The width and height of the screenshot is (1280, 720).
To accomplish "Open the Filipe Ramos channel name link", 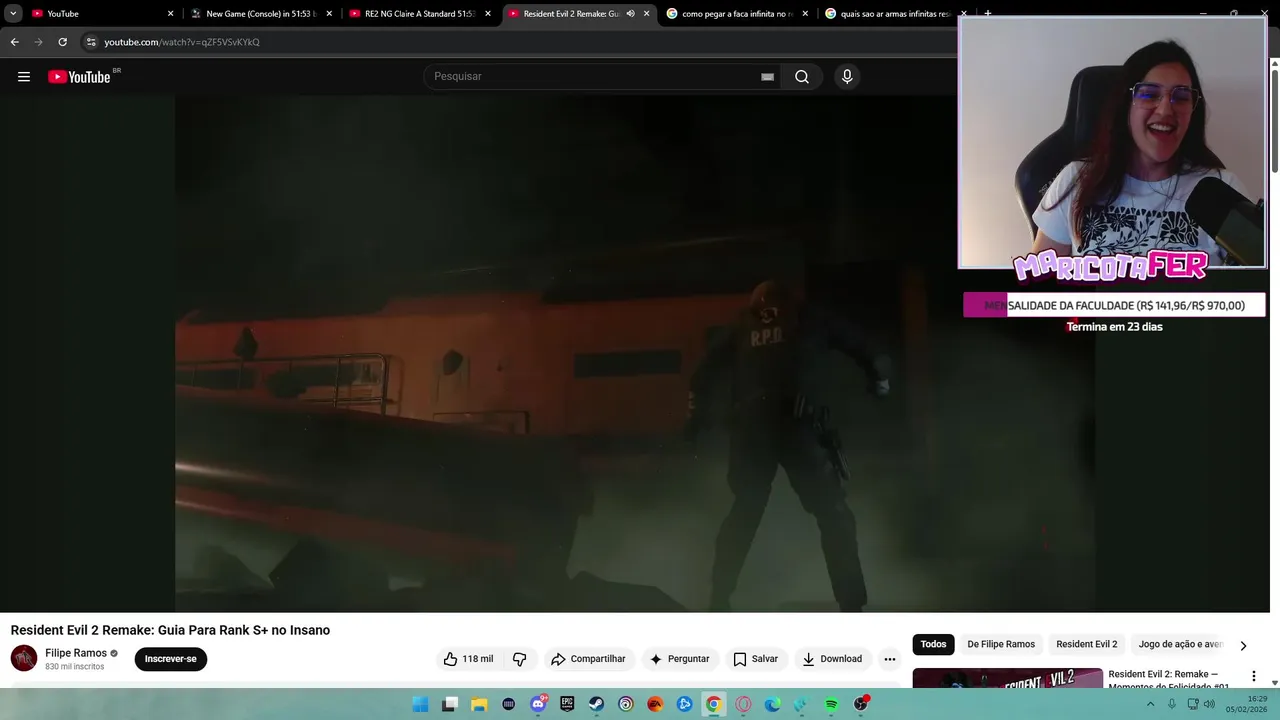I will click(76, 653).
